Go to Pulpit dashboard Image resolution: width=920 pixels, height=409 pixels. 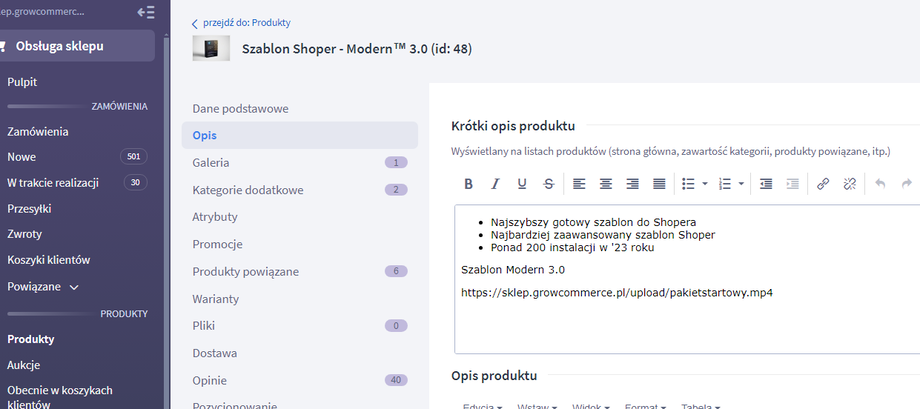(x=22, y=82)
